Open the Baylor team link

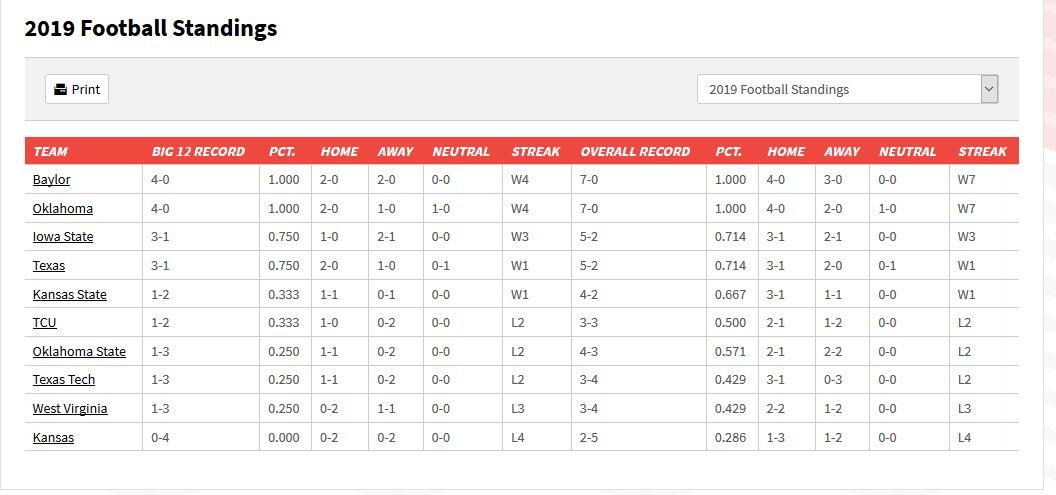click(51, 180)
